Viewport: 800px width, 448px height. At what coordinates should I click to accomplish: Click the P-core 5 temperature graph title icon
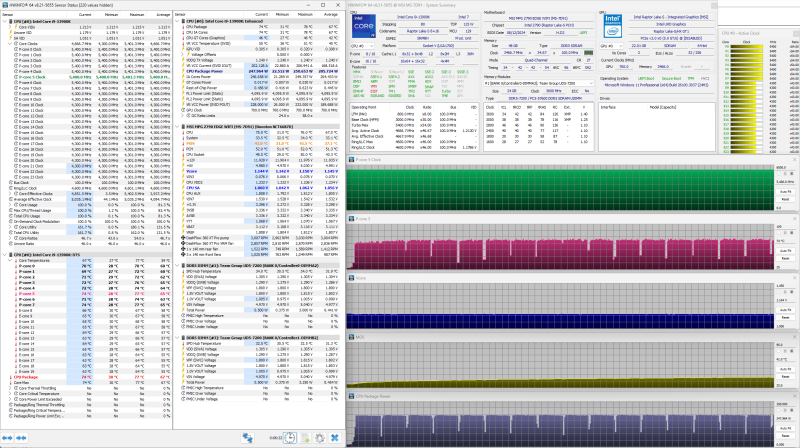[352, 218]
